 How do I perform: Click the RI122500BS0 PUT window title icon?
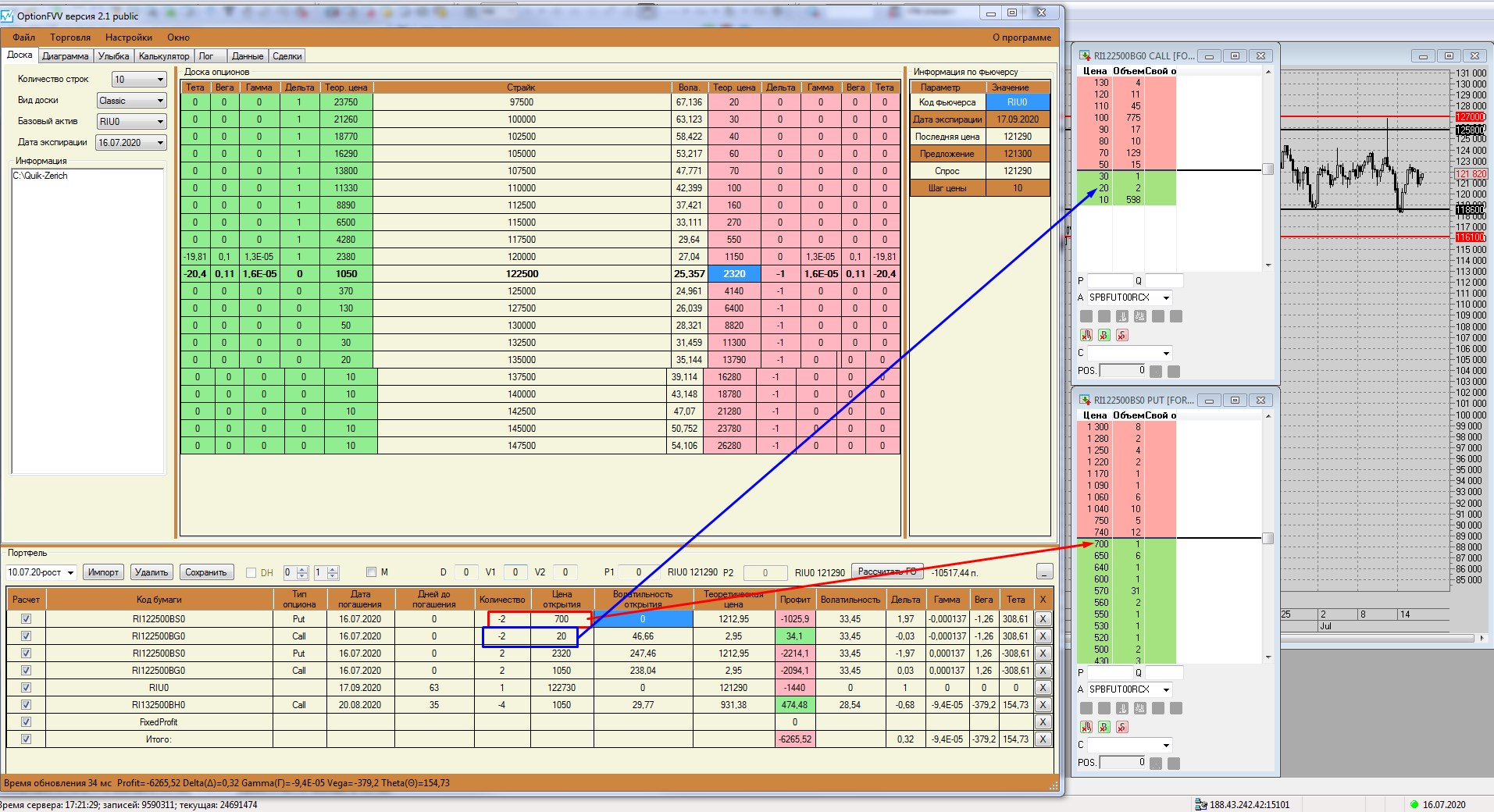click(x=1085, y=400)
